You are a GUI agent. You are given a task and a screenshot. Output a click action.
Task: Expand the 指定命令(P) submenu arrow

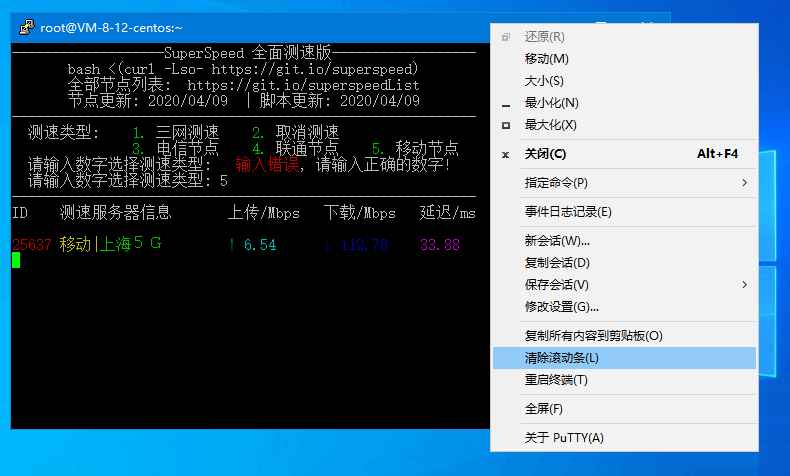pos(744,183)
